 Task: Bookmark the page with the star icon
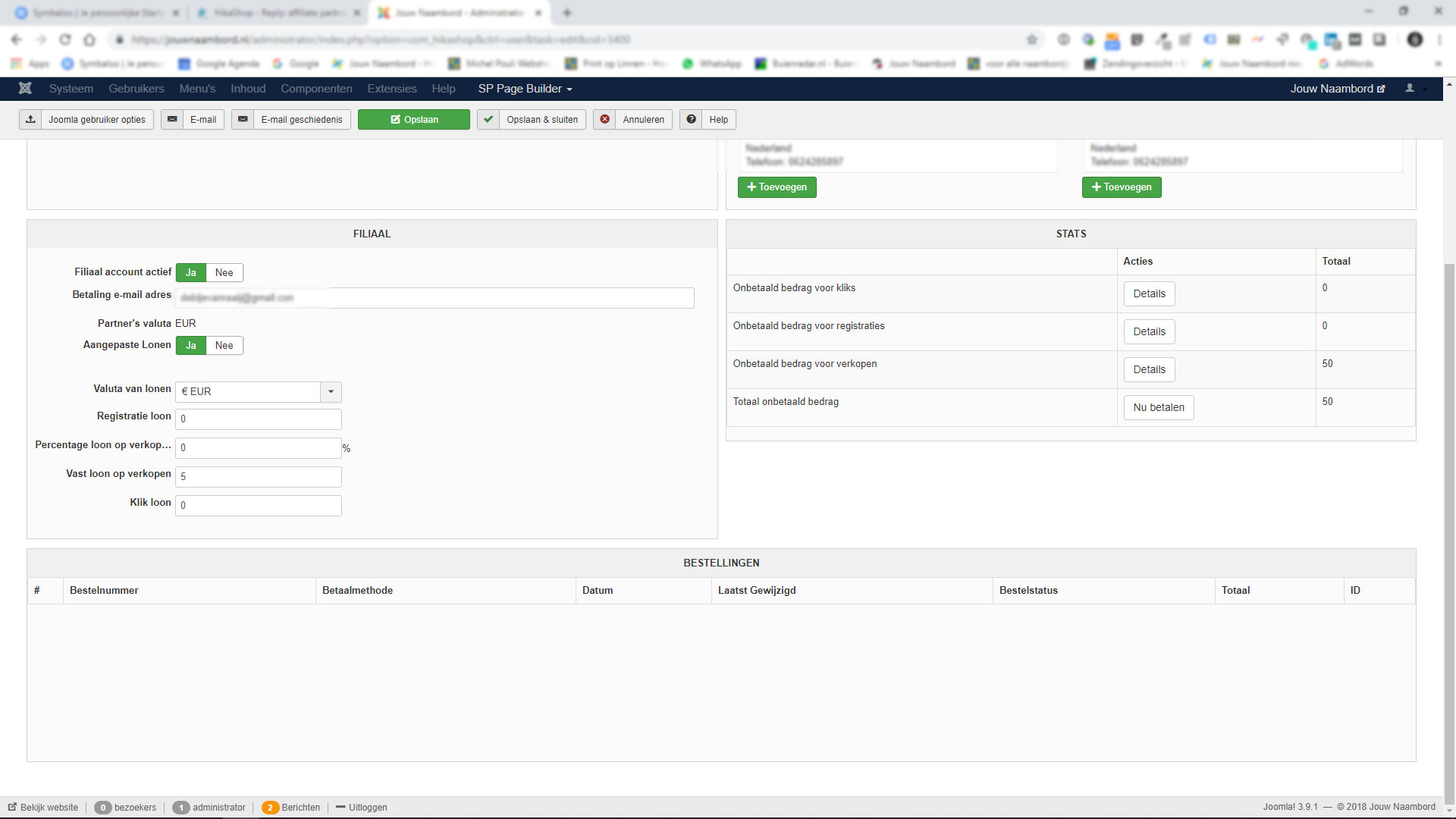(x=1032, y=39)
